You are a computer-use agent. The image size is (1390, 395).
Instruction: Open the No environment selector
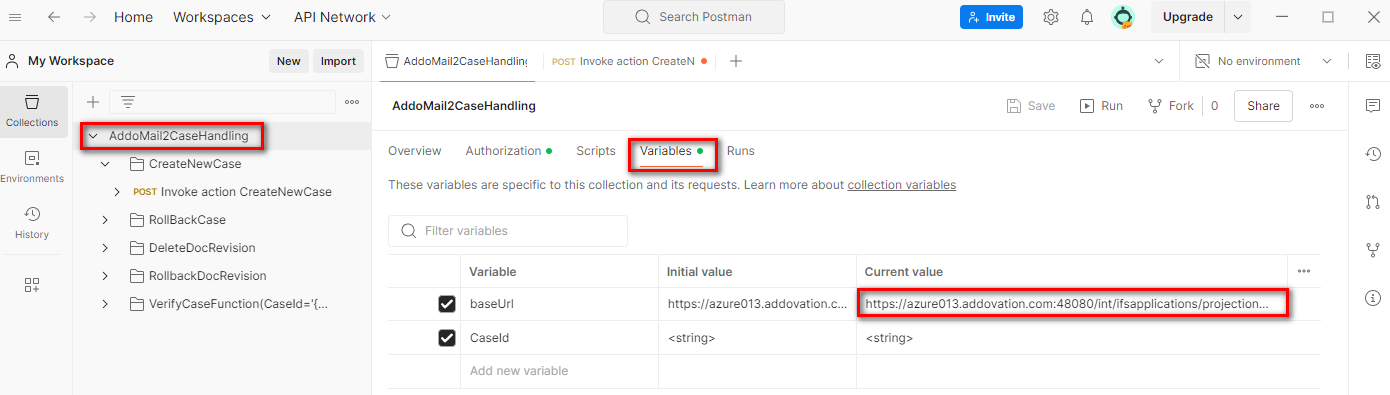(x=1264, y=61)
